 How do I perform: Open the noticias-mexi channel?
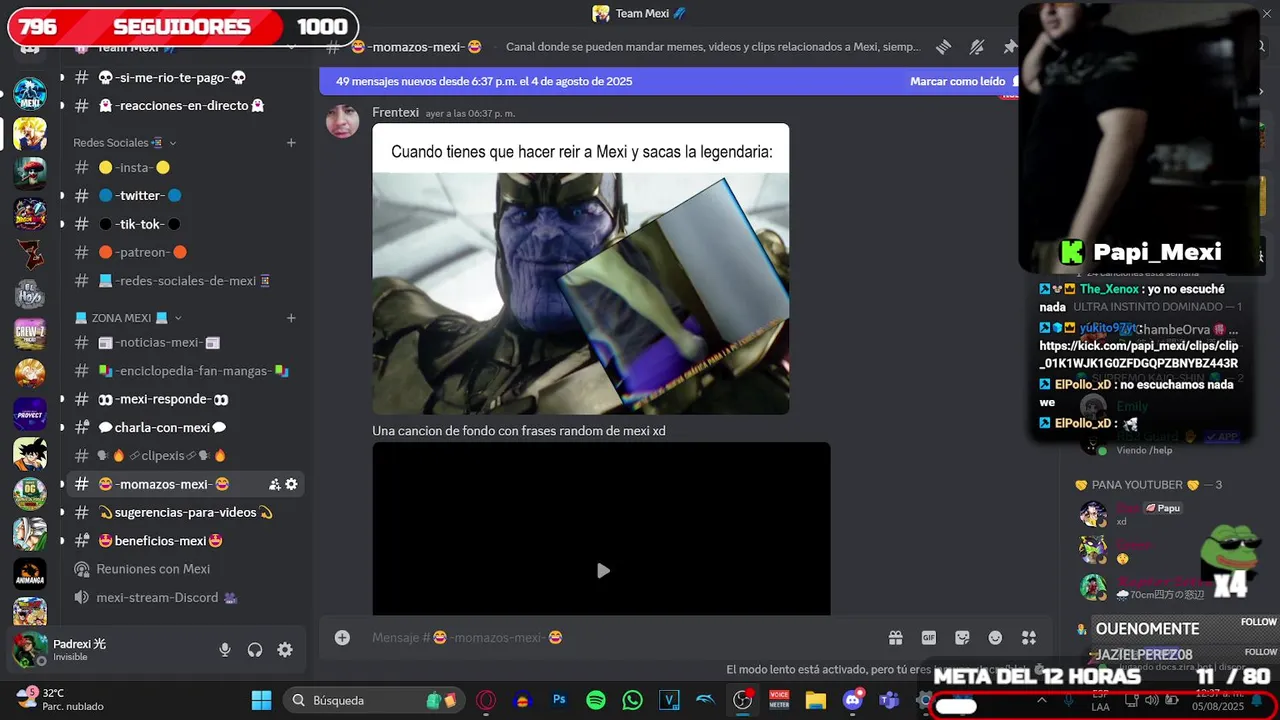pyautogui.click(x=185, y=342)
